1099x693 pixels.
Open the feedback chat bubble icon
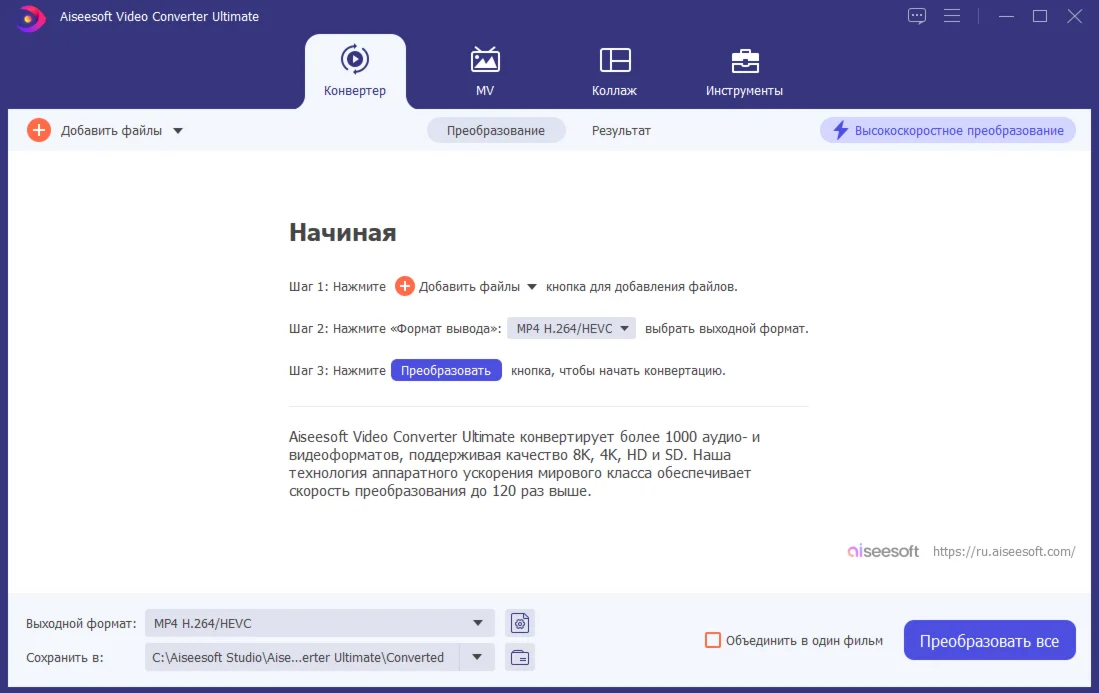[x=917, y=16]
